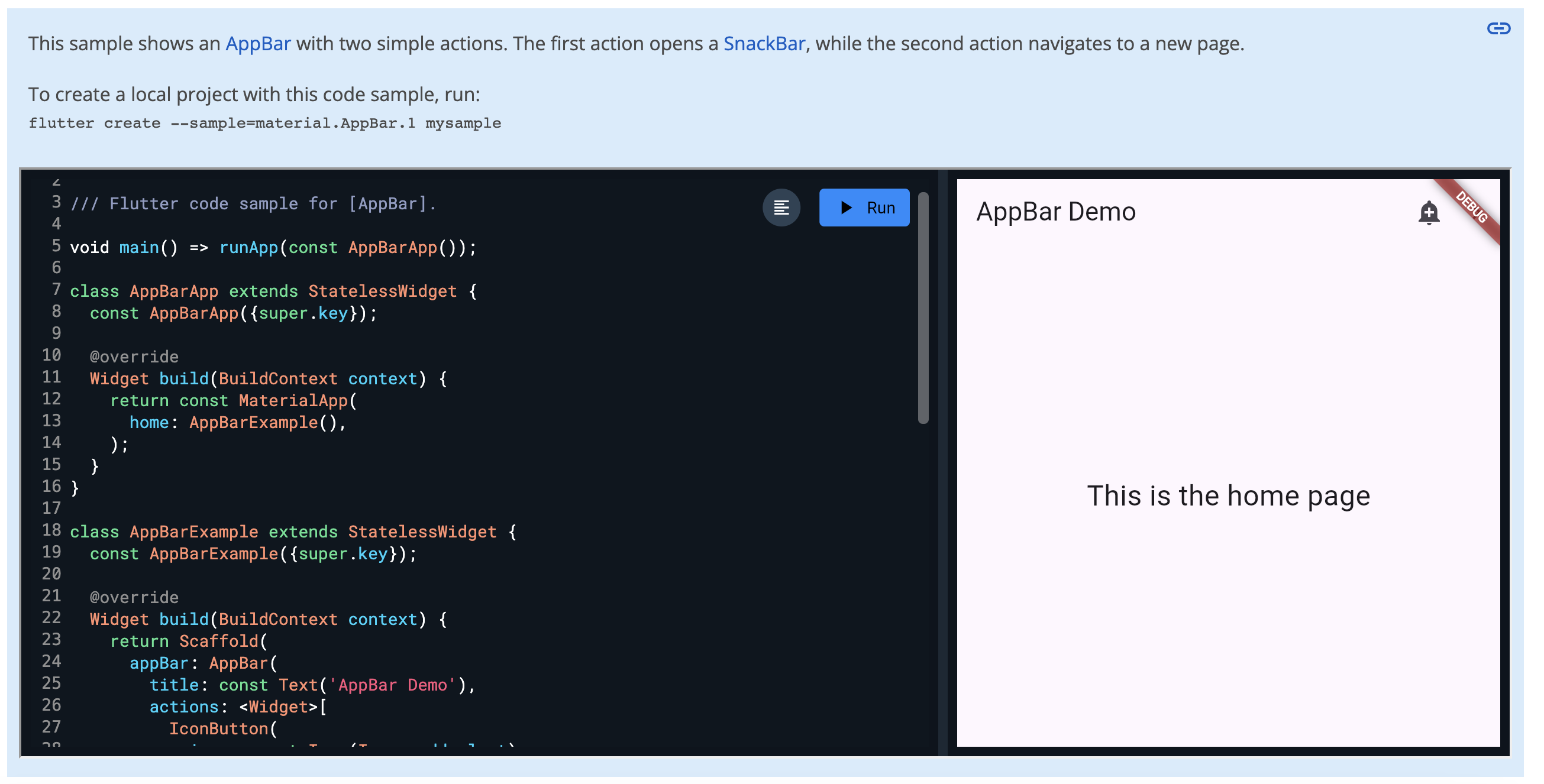Click the permalink chain icon
Screen dimensions: 1544x784
pyautogui.click(x=1498, y=28)
